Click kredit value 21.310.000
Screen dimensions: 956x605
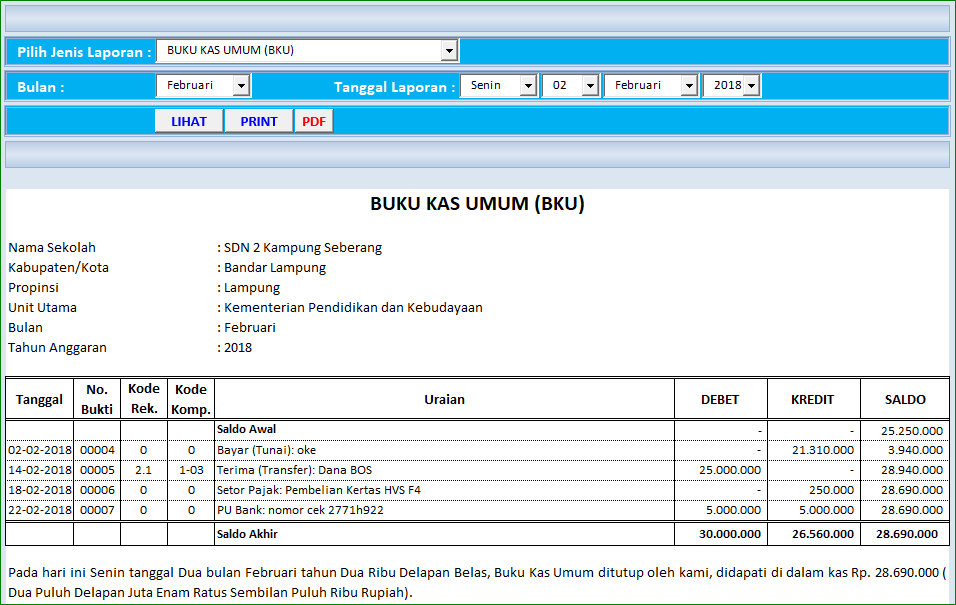822,450
